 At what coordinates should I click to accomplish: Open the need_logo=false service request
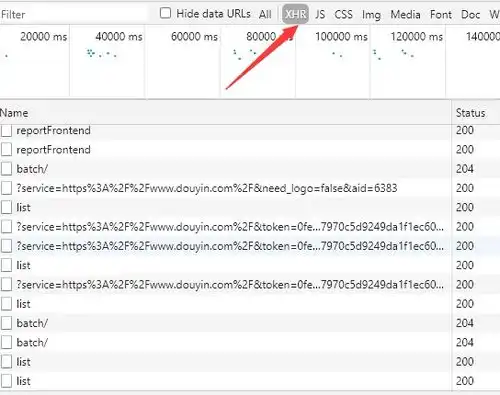[207, 188]
